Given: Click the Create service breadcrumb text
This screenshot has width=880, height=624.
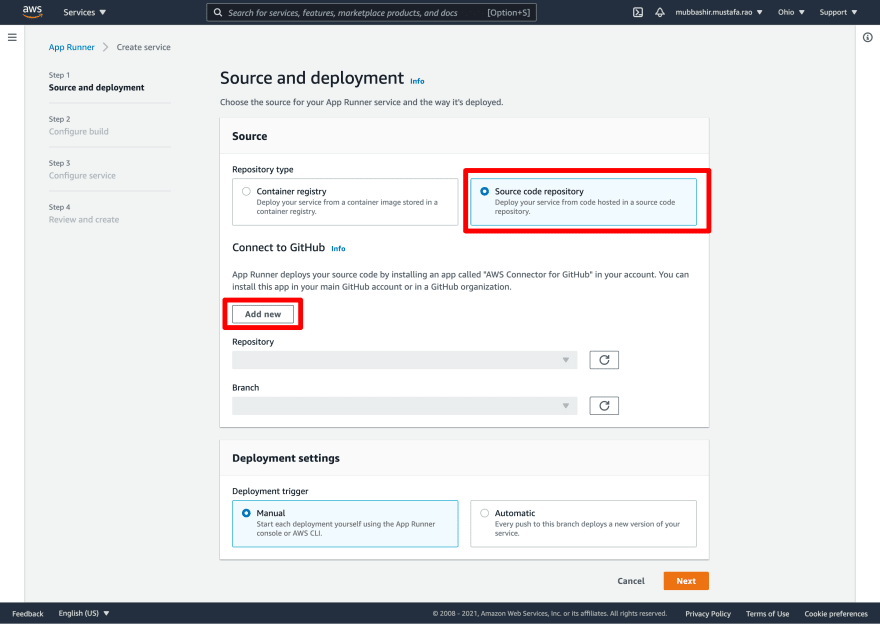Looking at the screenshot, I should tap(144, 47).
